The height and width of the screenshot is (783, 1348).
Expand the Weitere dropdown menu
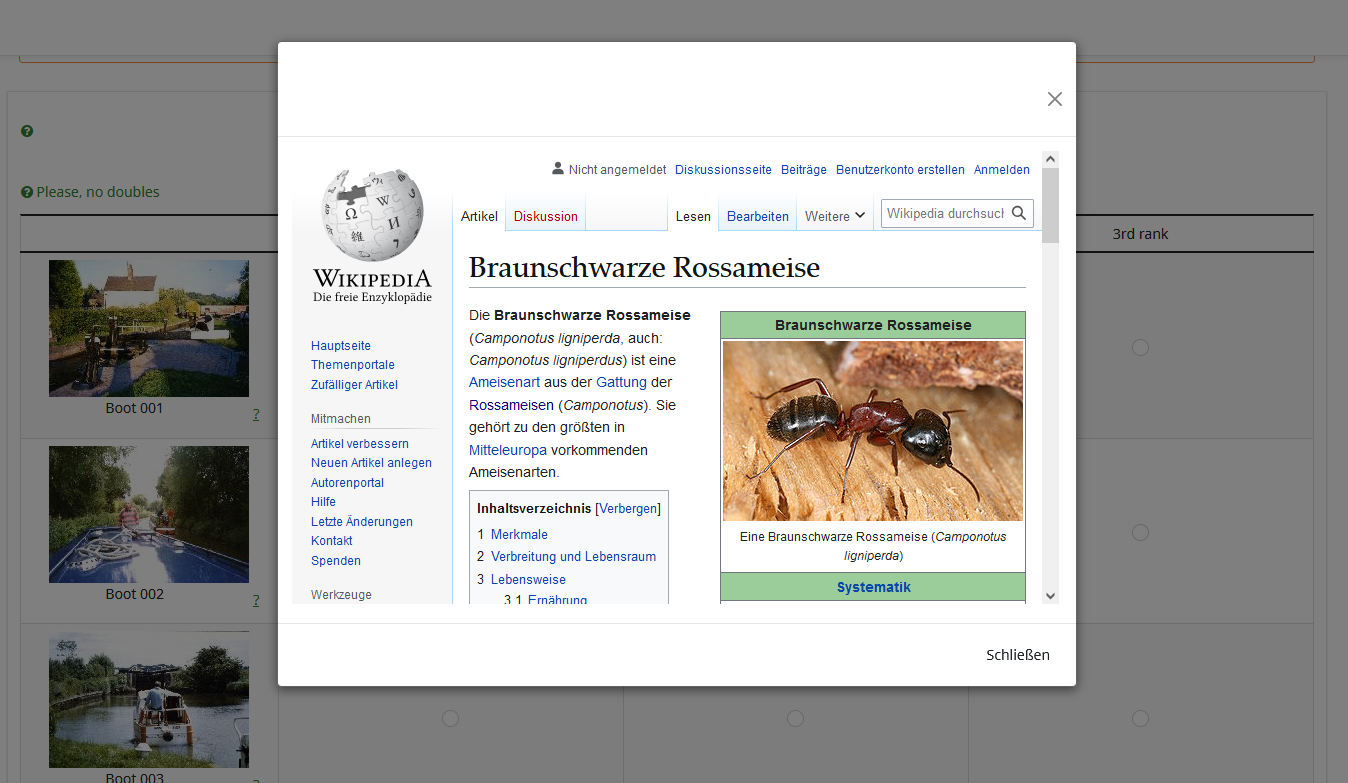(x=834, y=216)
